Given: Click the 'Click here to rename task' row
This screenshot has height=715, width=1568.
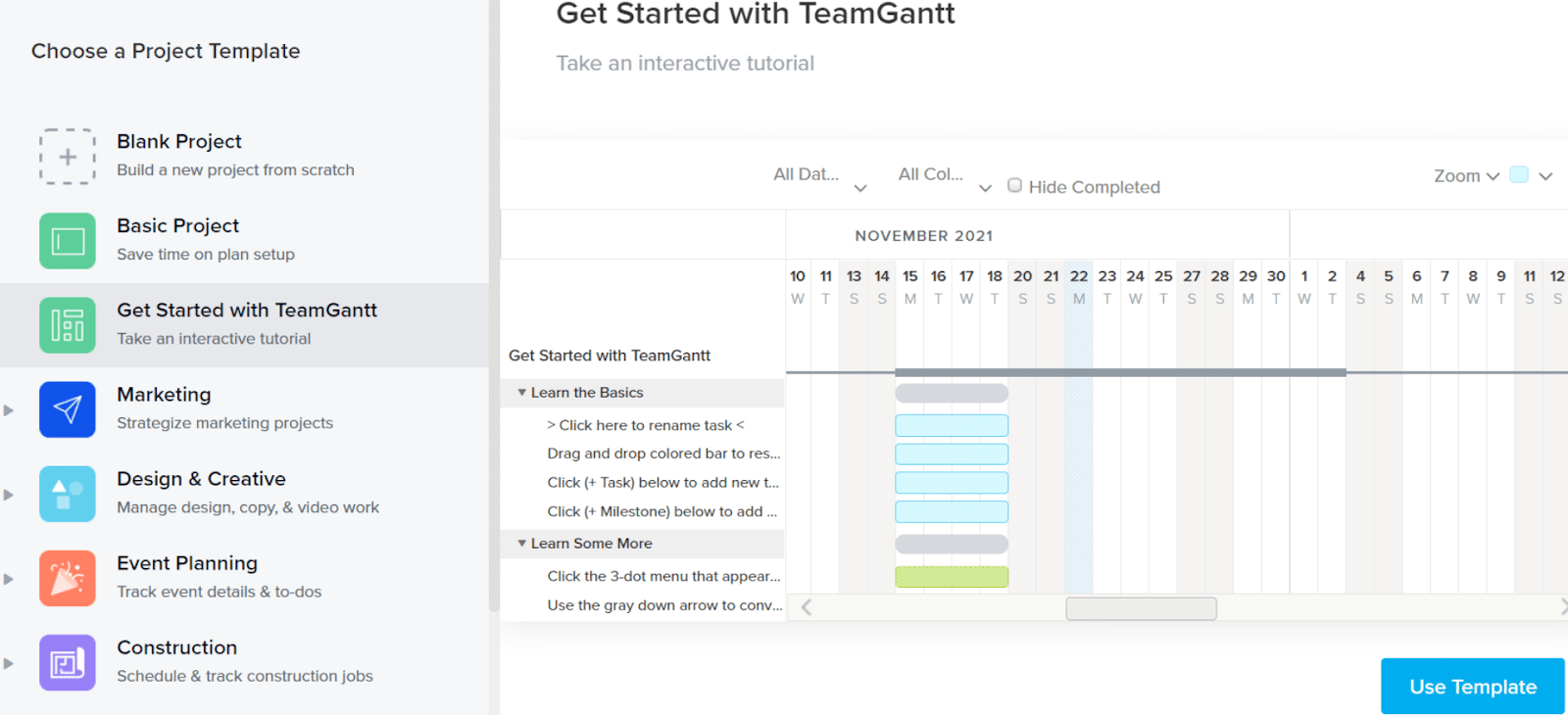Looking at the screenshot, I should click(642, 425).
